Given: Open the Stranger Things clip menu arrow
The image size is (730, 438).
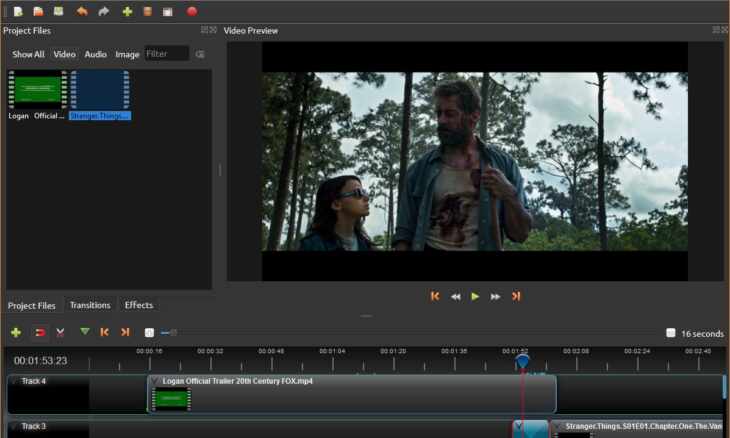Looking at the screenshot, I should pos(557,426).
